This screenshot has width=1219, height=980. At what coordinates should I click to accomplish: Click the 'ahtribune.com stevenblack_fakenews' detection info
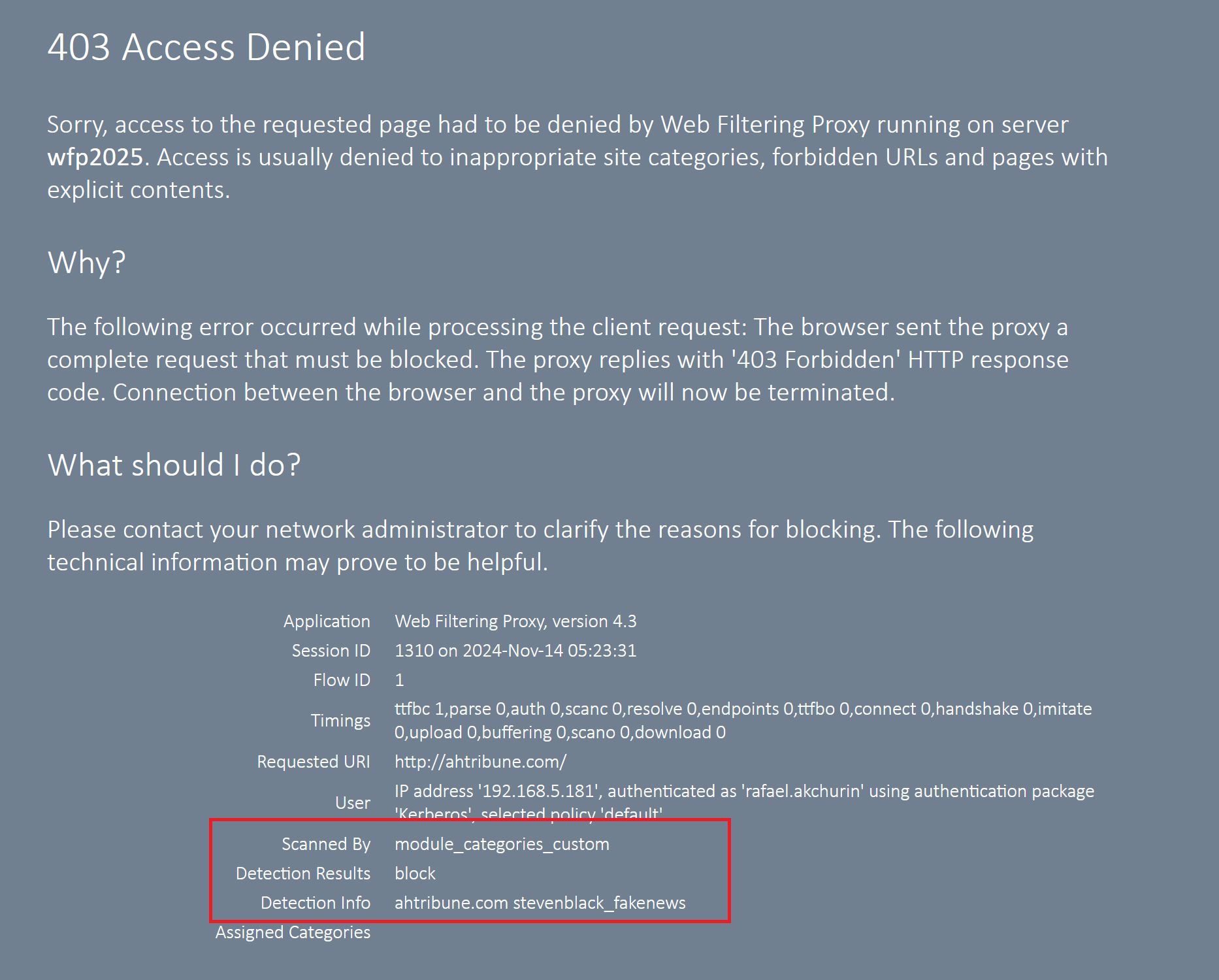pos(540,903)
